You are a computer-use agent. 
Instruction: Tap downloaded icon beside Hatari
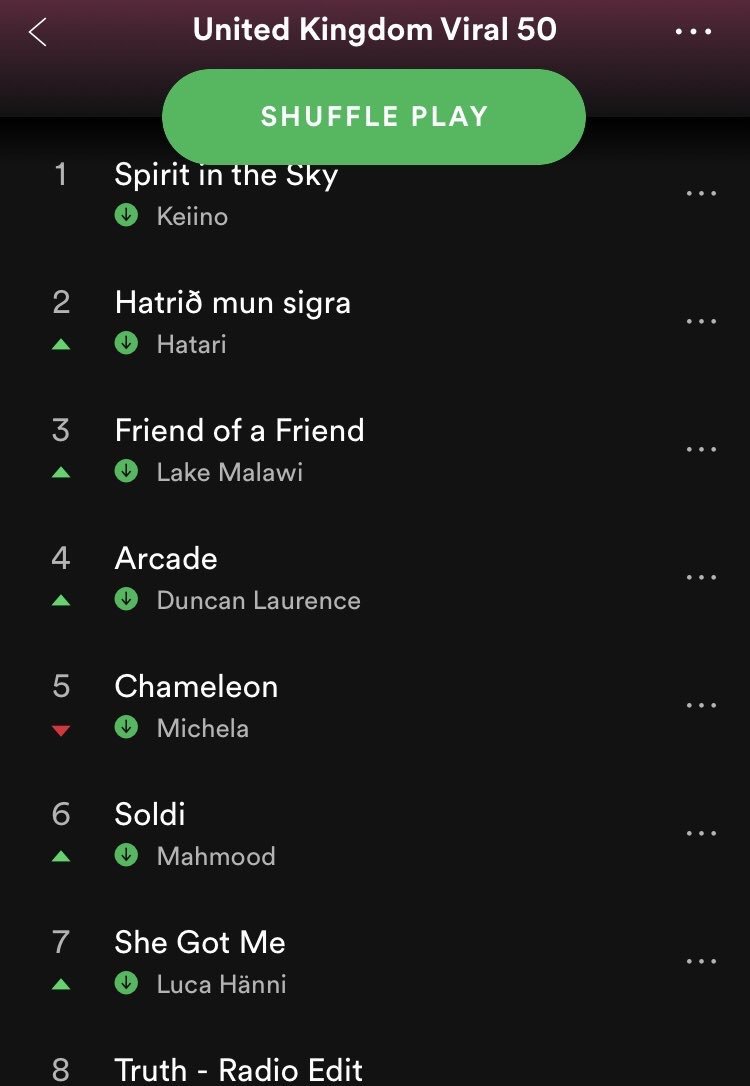[126, 343]
